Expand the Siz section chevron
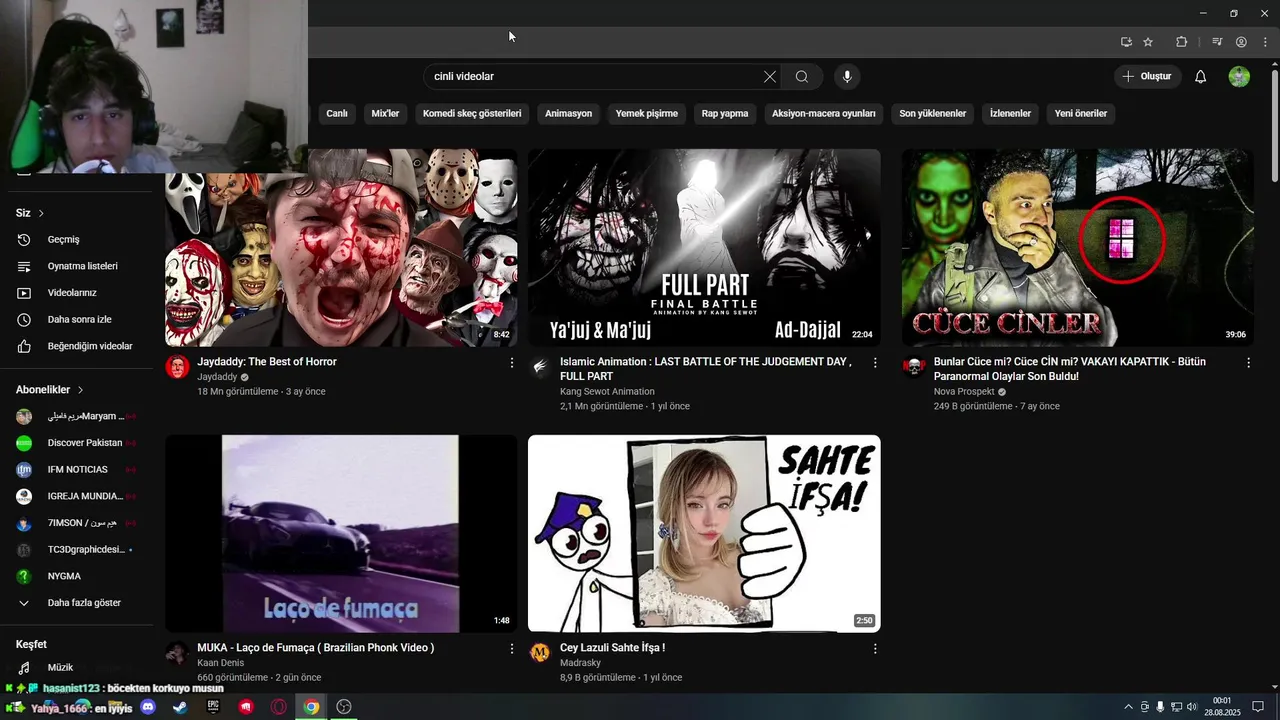The width and height of the screenshot is (1280, 720). click(41, 213)
